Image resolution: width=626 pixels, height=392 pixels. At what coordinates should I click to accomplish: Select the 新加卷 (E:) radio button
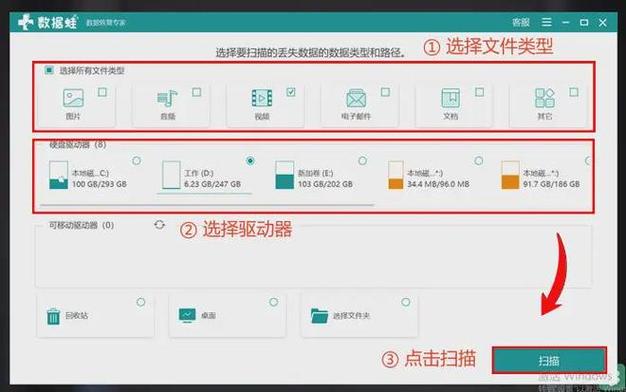pos(363,160)
